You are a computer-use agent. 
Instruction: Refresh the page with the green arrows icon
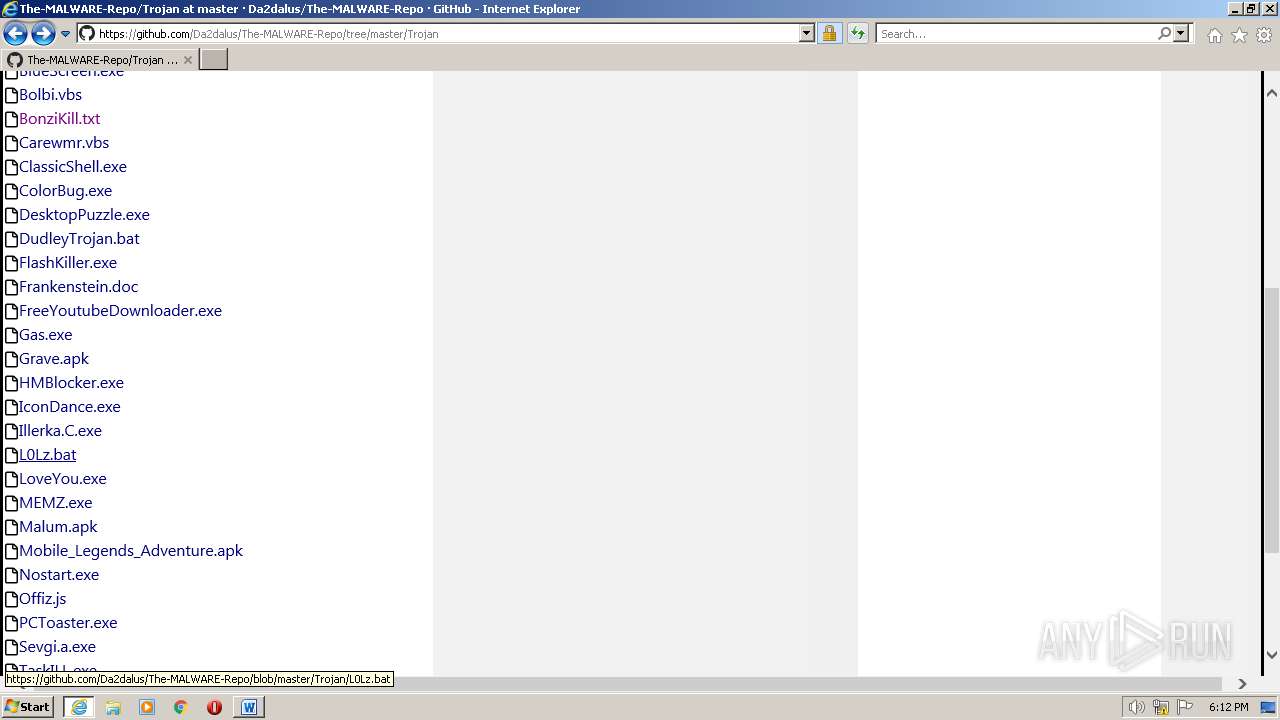[858, 33]
